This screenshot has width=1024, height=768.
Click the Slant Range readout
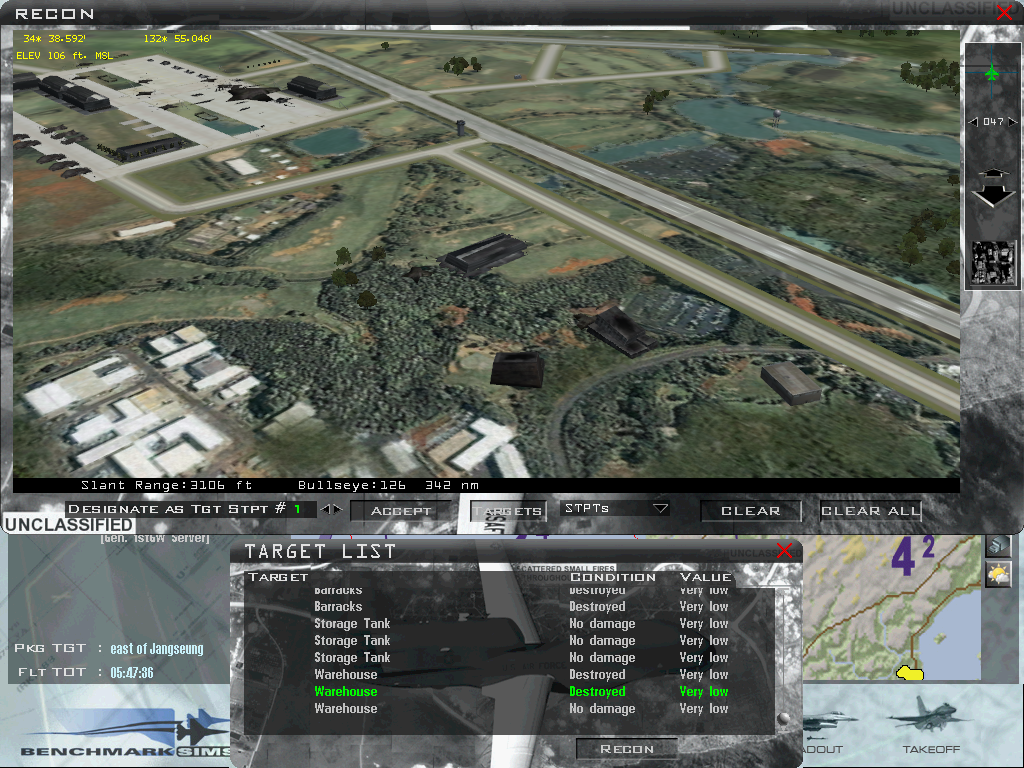[x=167, y=485]
